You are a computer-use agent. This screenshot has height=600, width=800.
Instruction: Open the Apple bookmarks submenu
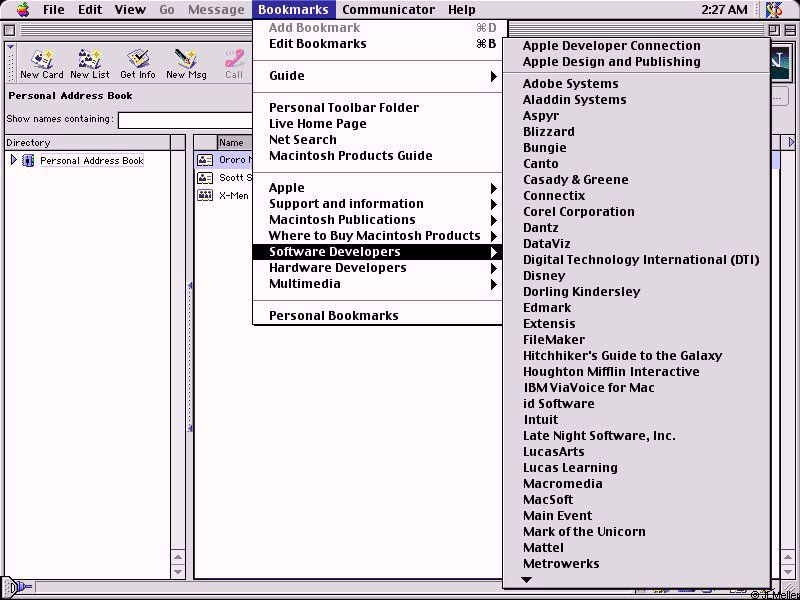click(x=378, y=188)
